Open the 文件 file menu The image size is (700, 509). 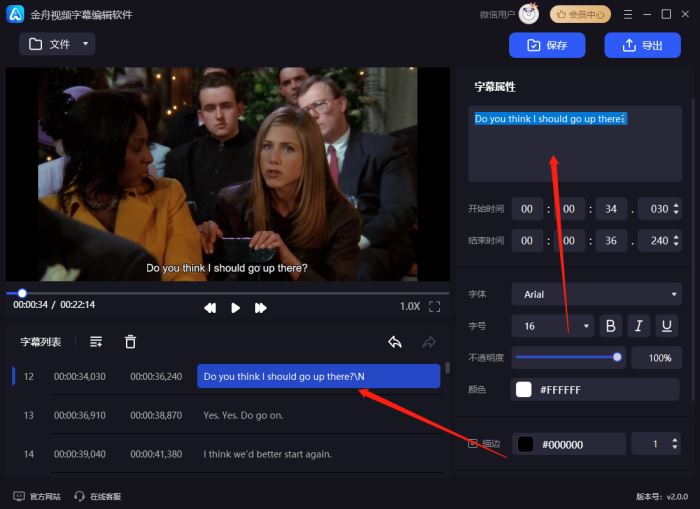[x=57, y=44]
